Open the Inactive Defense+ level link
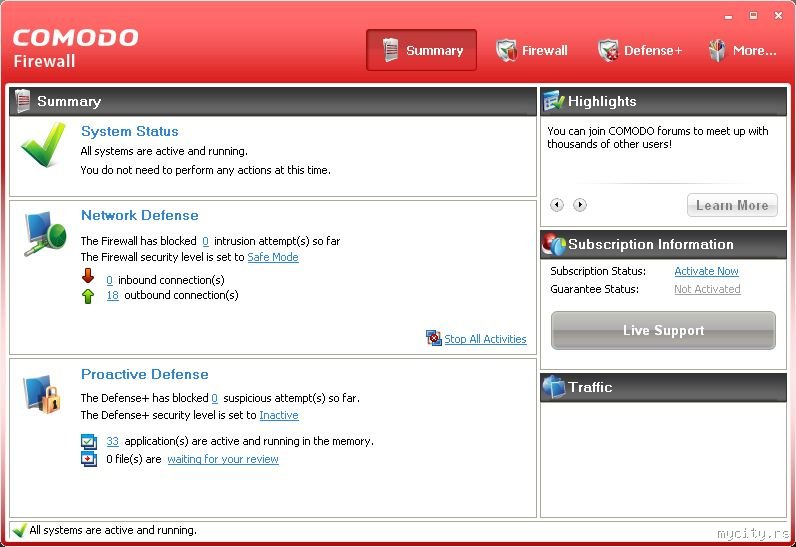796x547 pixels. (x=279, y=415)
